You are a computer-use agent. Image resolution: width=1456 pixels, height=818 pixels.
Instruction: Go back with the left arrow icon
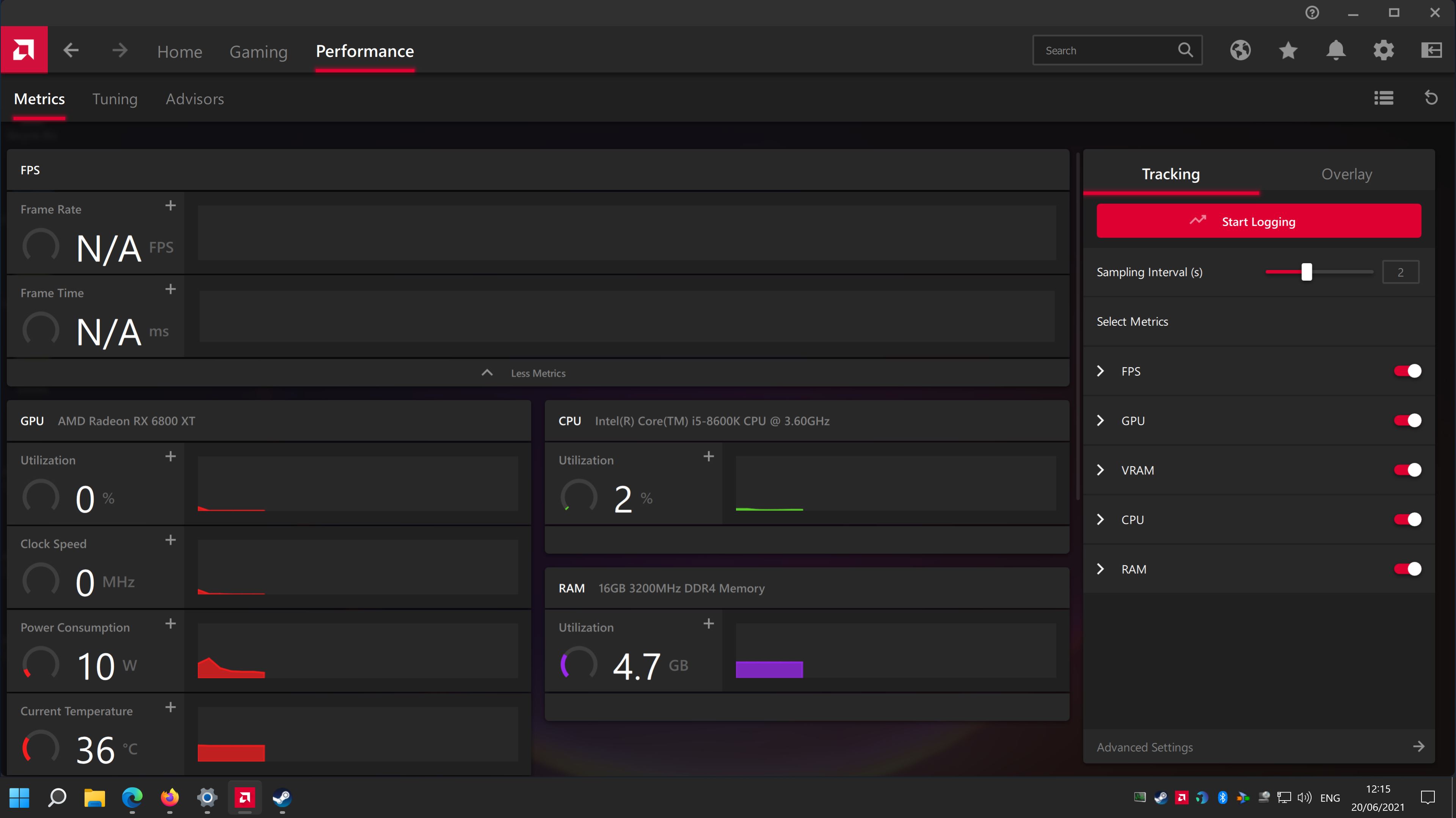(71, 50)
